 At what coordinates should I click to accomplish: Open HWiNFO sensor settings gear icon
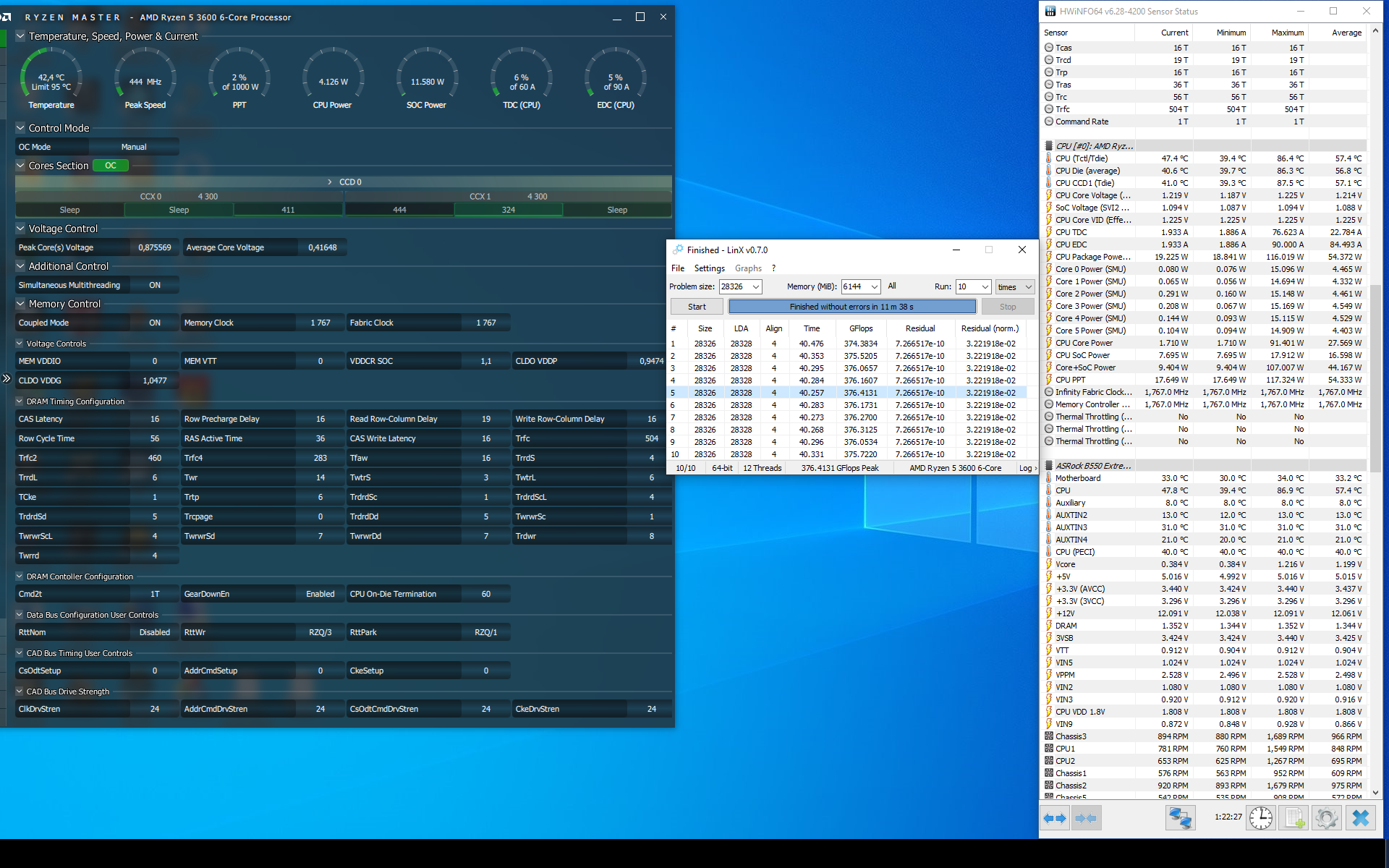[1326, 818]
